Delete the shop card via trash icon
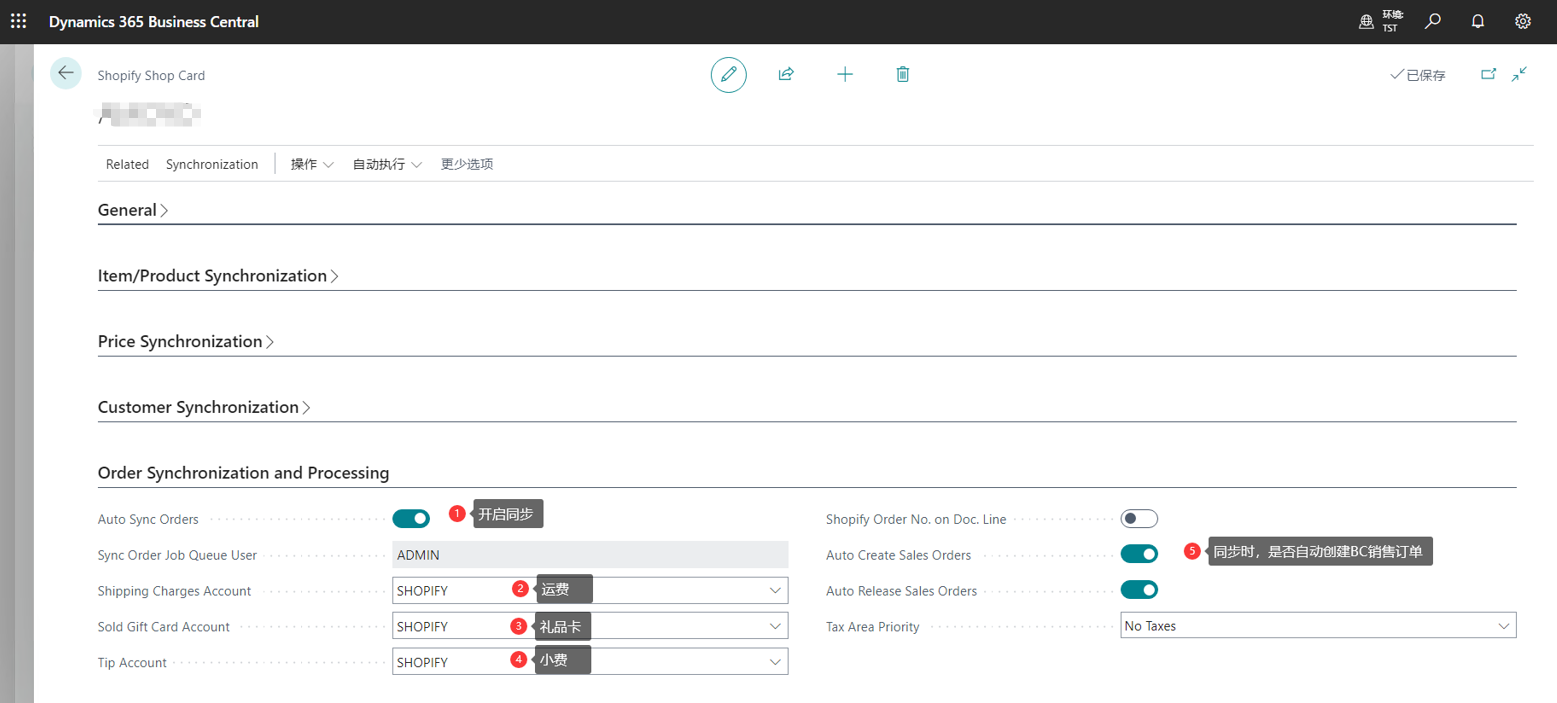Viewport: 1557px width, 703px height. (x=903, y=74)
